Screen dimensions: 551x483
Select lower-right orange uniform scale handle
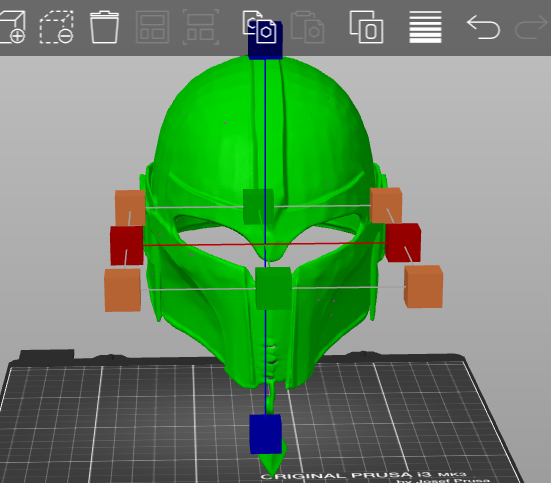tap(423, 286)
